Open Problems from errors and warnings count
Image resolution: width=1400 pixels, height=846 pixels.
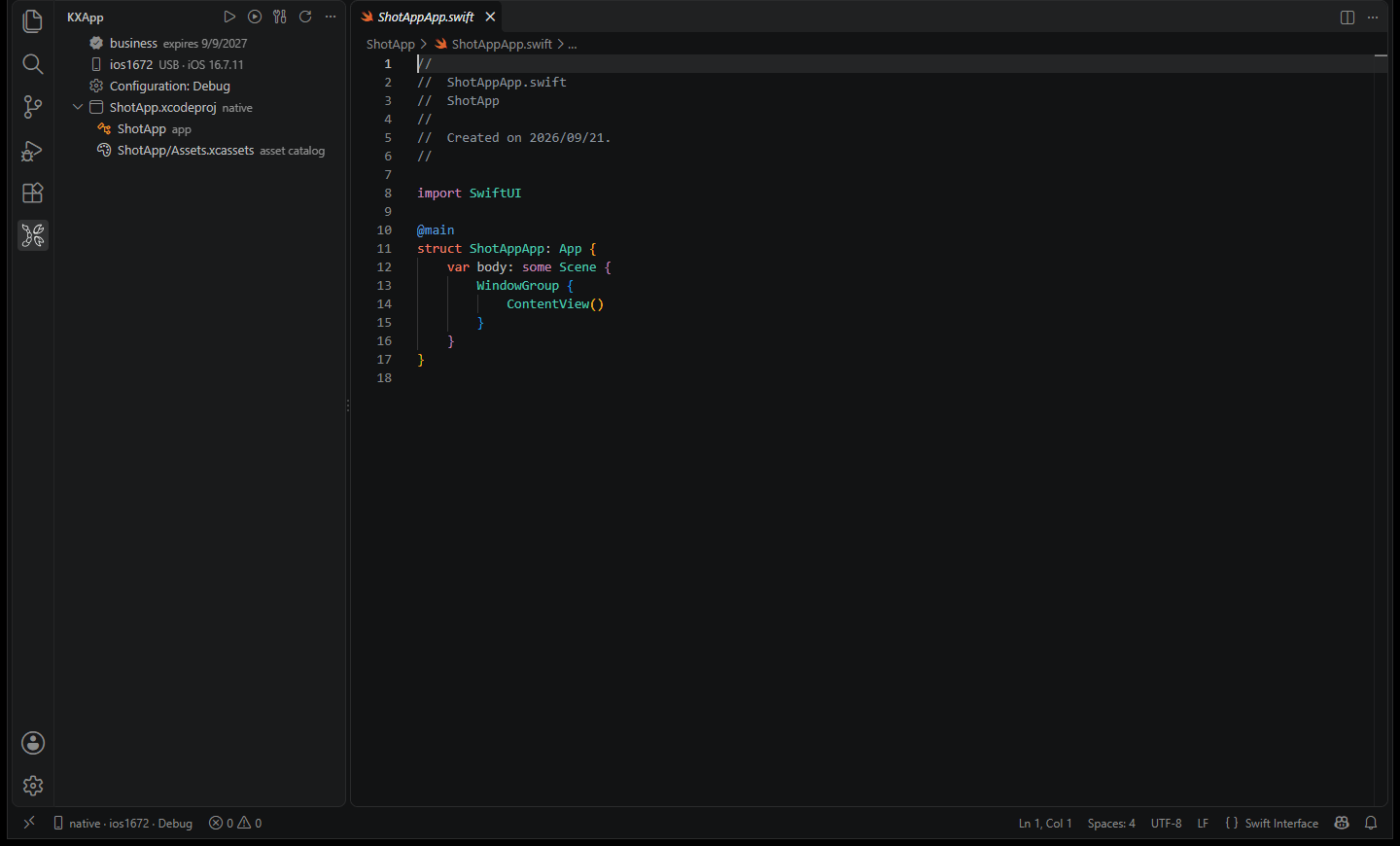pyautogui.click(x=235, y=823)
